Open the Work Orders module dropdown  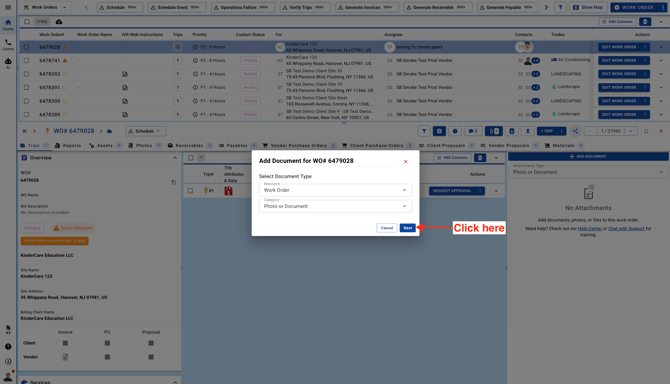pyautogui.click(x=45, y=7)
